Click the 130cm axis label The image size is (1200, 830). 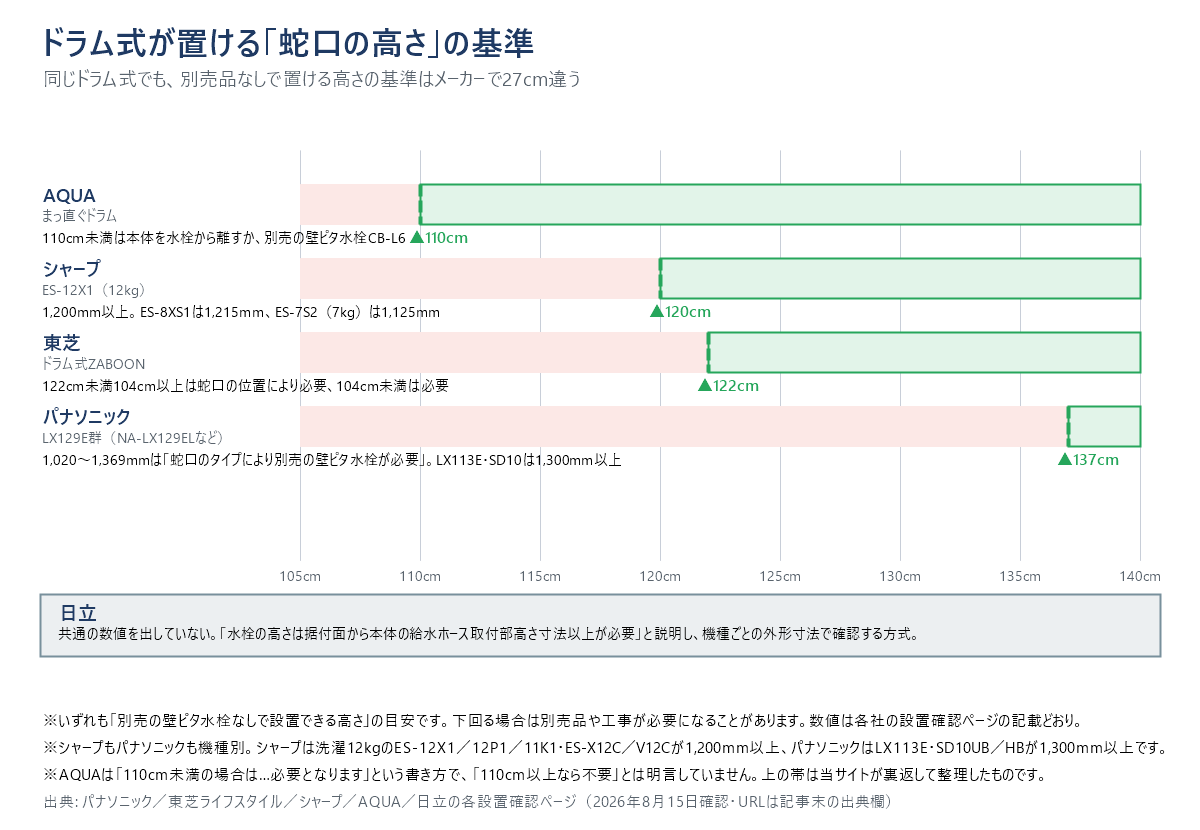900,577
